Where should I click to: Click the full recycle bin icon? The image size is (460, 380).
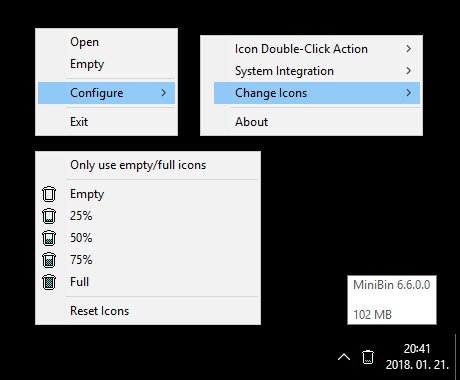pyautogui.click(x=49, y=282)
